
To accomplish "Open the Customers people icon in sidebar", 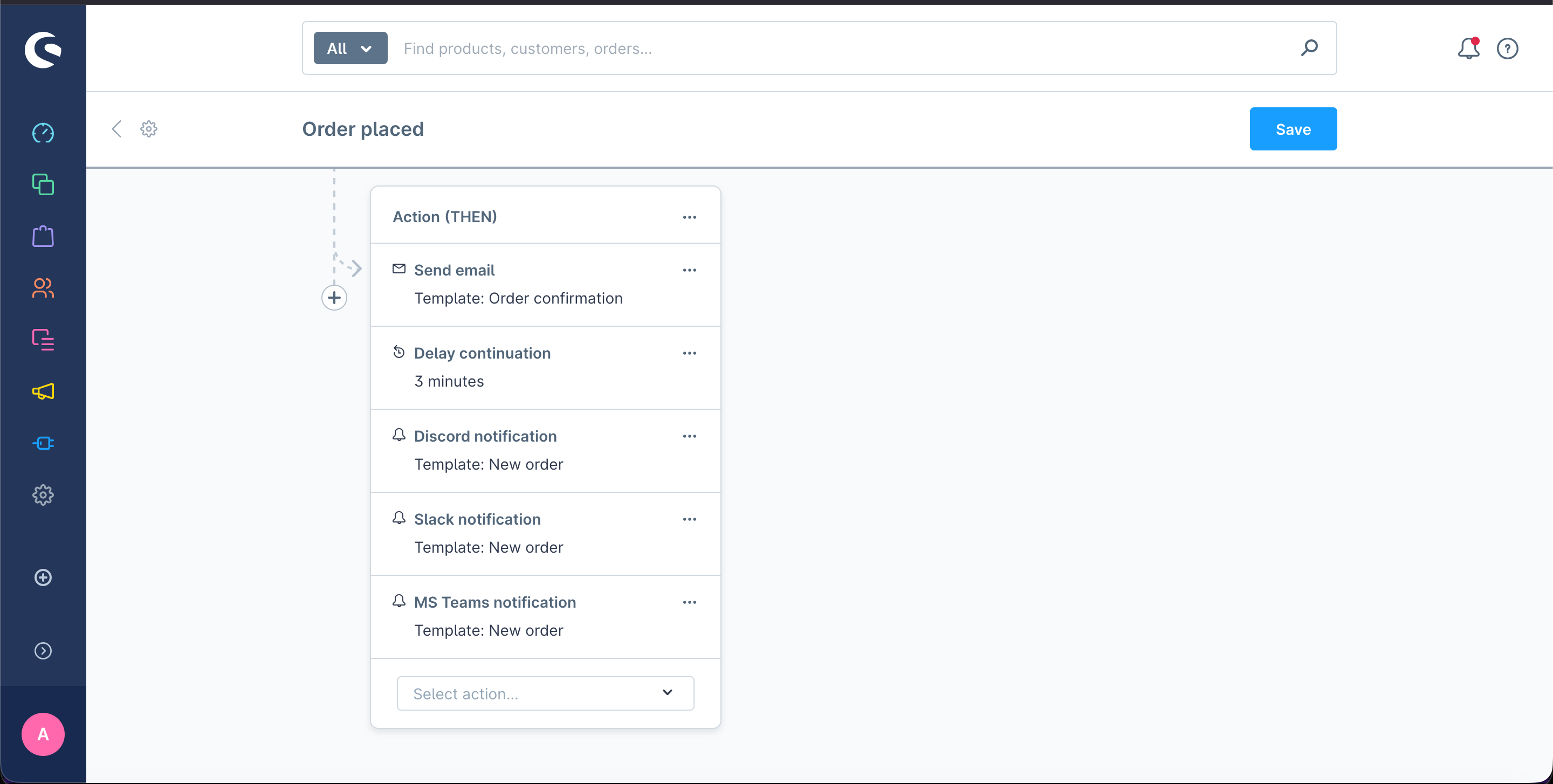I will pyautogui.click(x=43, y=288).
